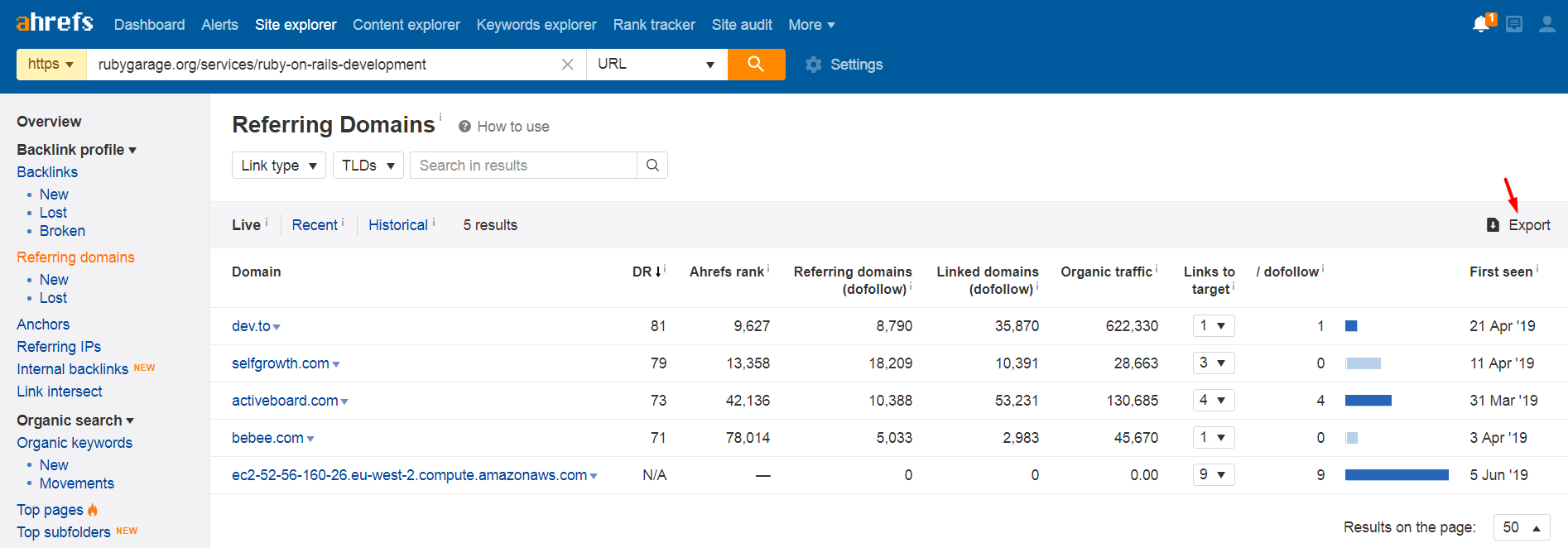The width and height of the screenshot is (1568, 548).
Task: Open the https protocol dropdown
Action: 51,65
